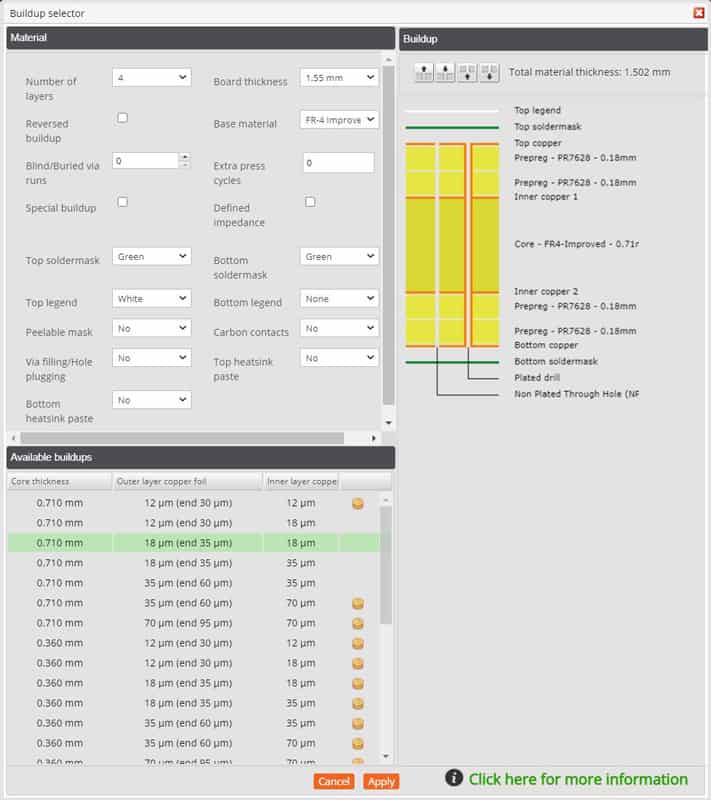Click 'Top soldermask' label in buildup diagram

coord(548,127)
